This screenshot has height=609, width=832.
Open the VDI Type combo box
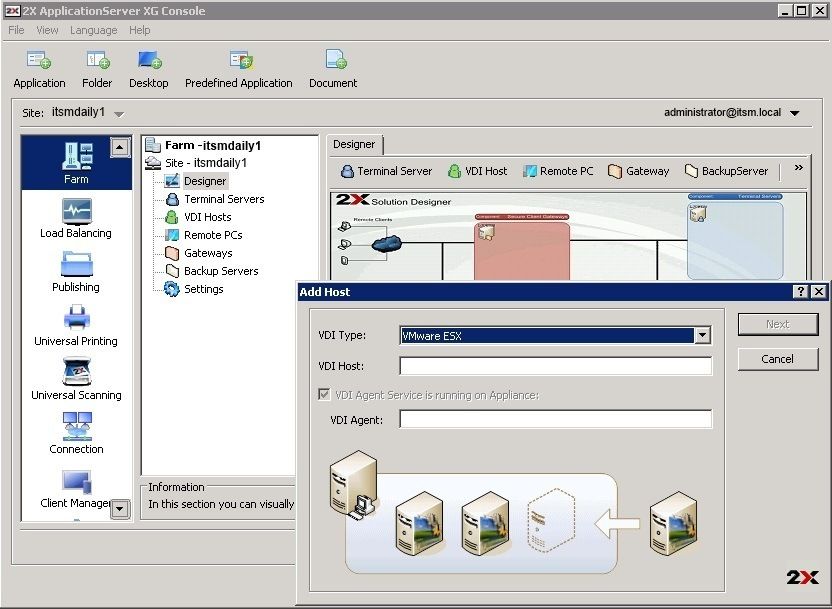pos(555,335)
